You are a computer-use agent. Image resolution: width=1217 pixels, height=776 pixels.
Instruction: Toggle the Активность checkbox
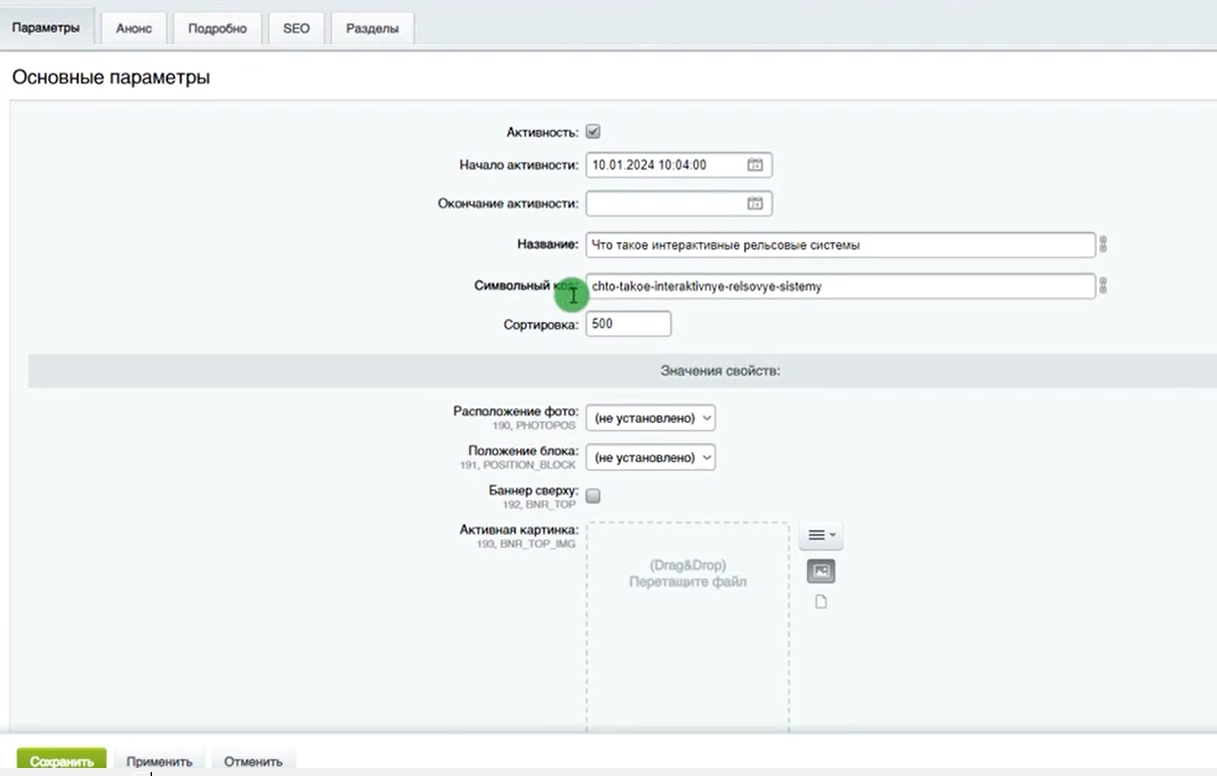click(x=593, y=132)
